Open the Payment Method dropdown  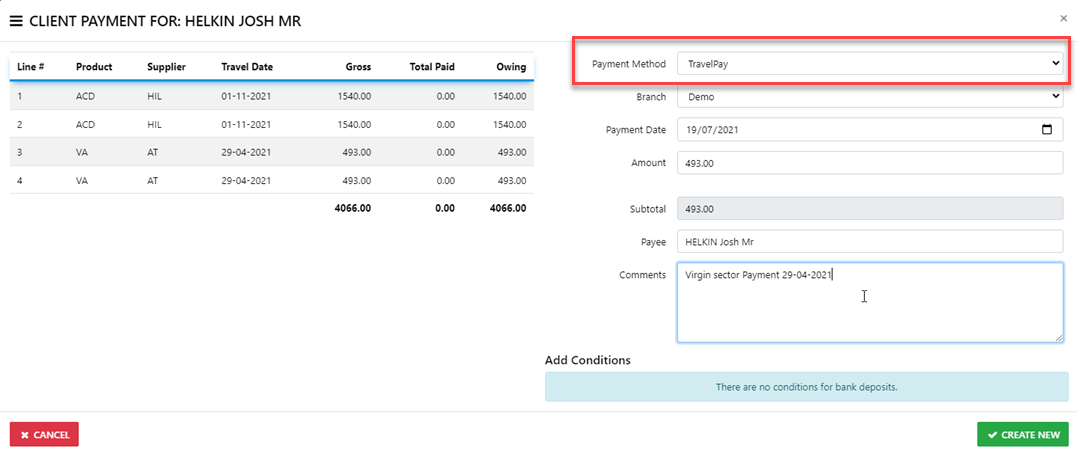[x=868, y=64]
